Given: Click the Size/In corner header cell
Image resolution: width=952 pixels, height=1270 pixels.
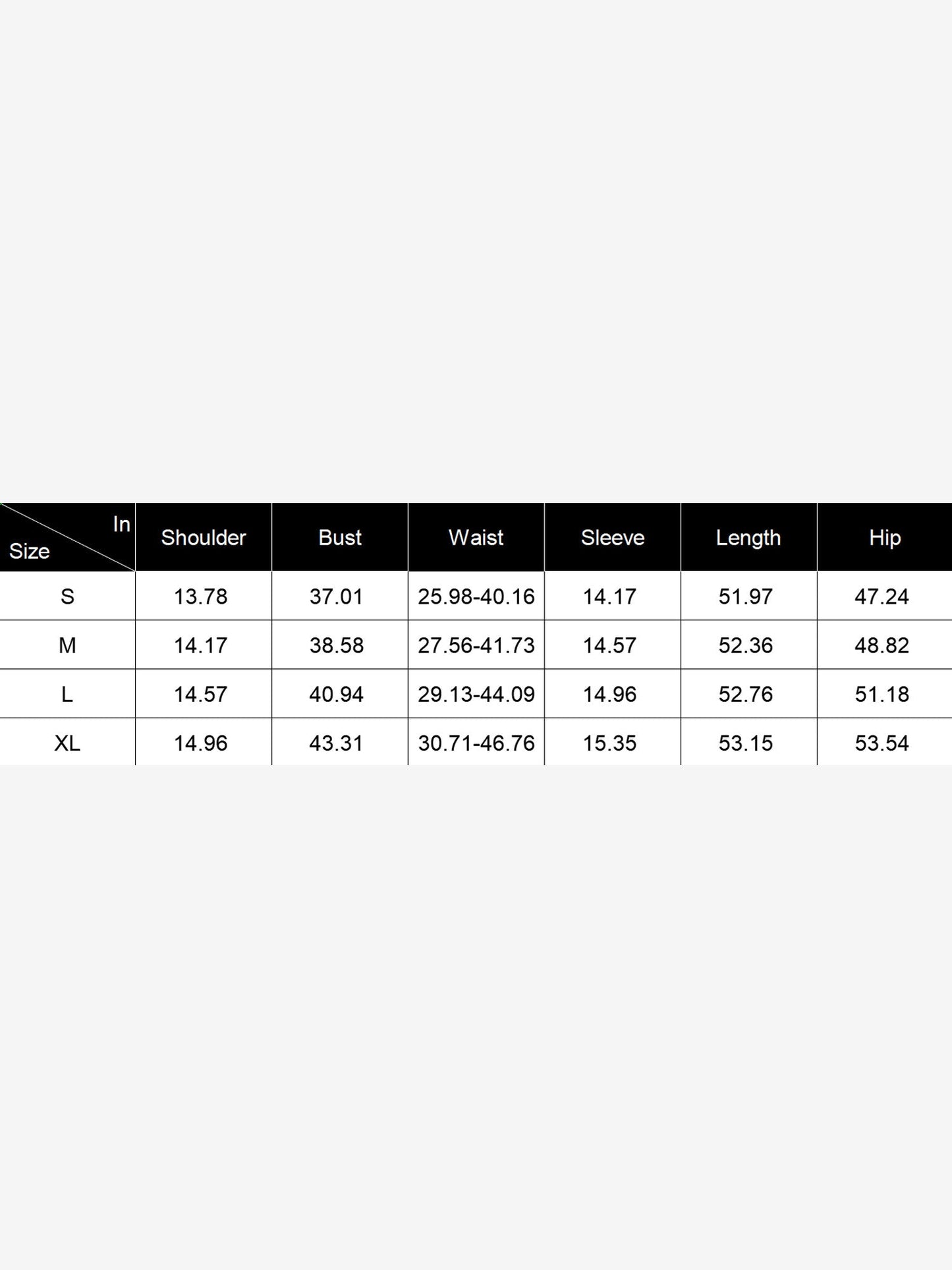Looking at the screenshot, I should [x=67, y=537].
